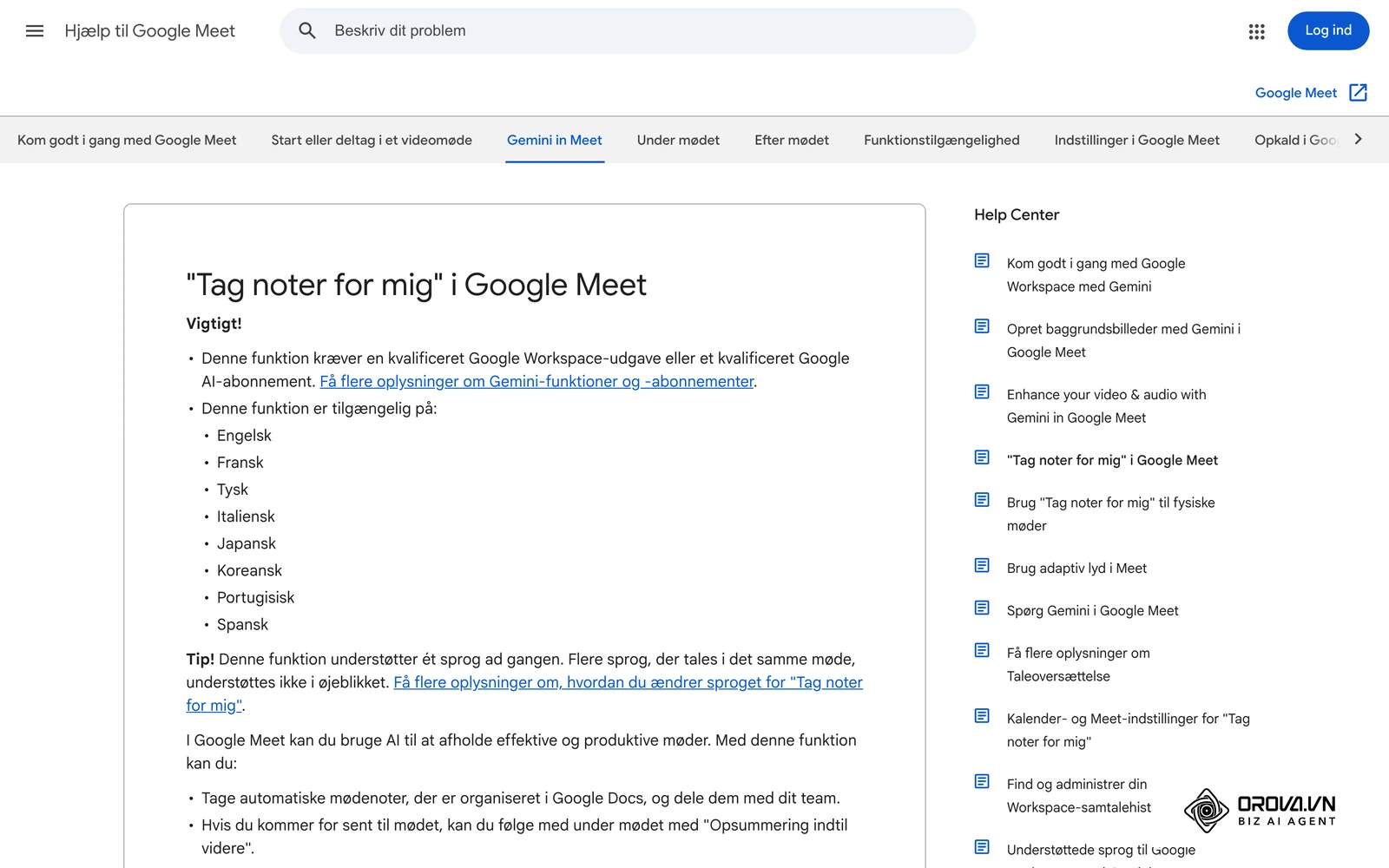
Task: Open "Få flere oplysninger om Taleoversættelse" article
Action: pyautogui.click(x=1078, y=665)
